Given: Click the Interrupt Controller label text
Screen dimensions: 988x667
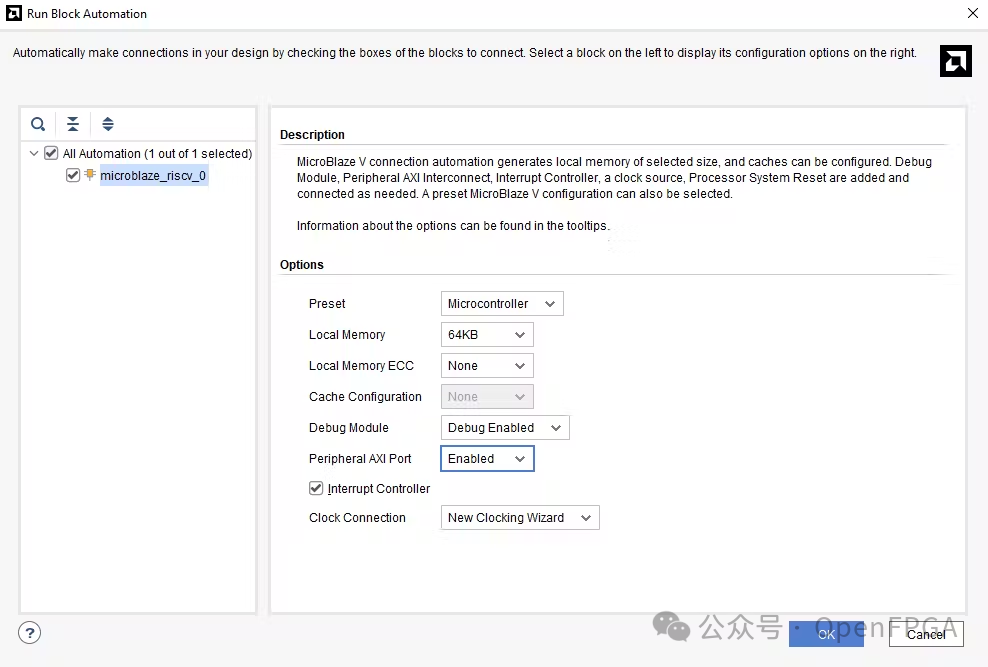Looking at the screenshot, I should point(379,489).
